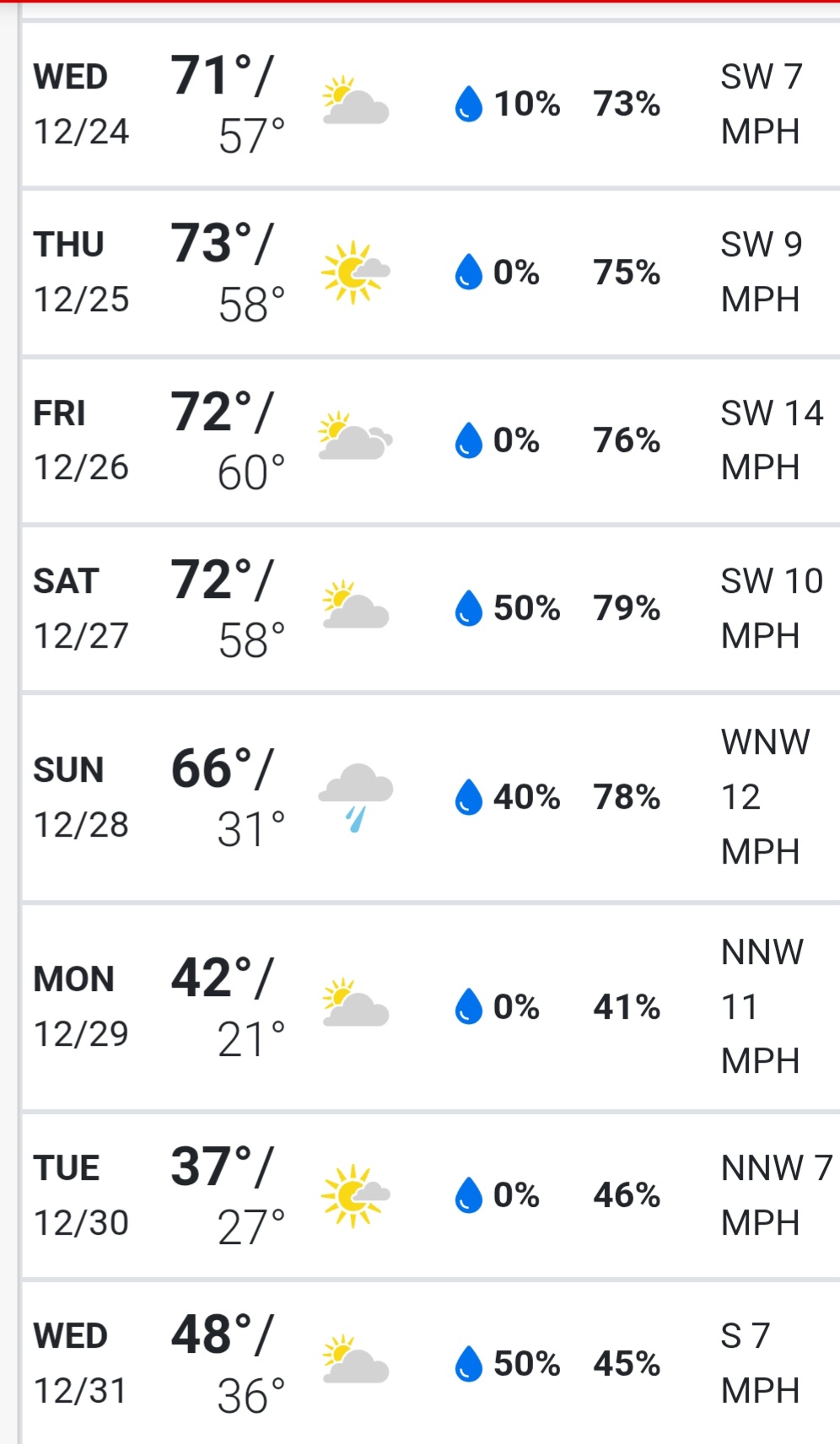Click the rain cloud icon for Sunday 12/28

pyautogui.click(x=355, y=796)
